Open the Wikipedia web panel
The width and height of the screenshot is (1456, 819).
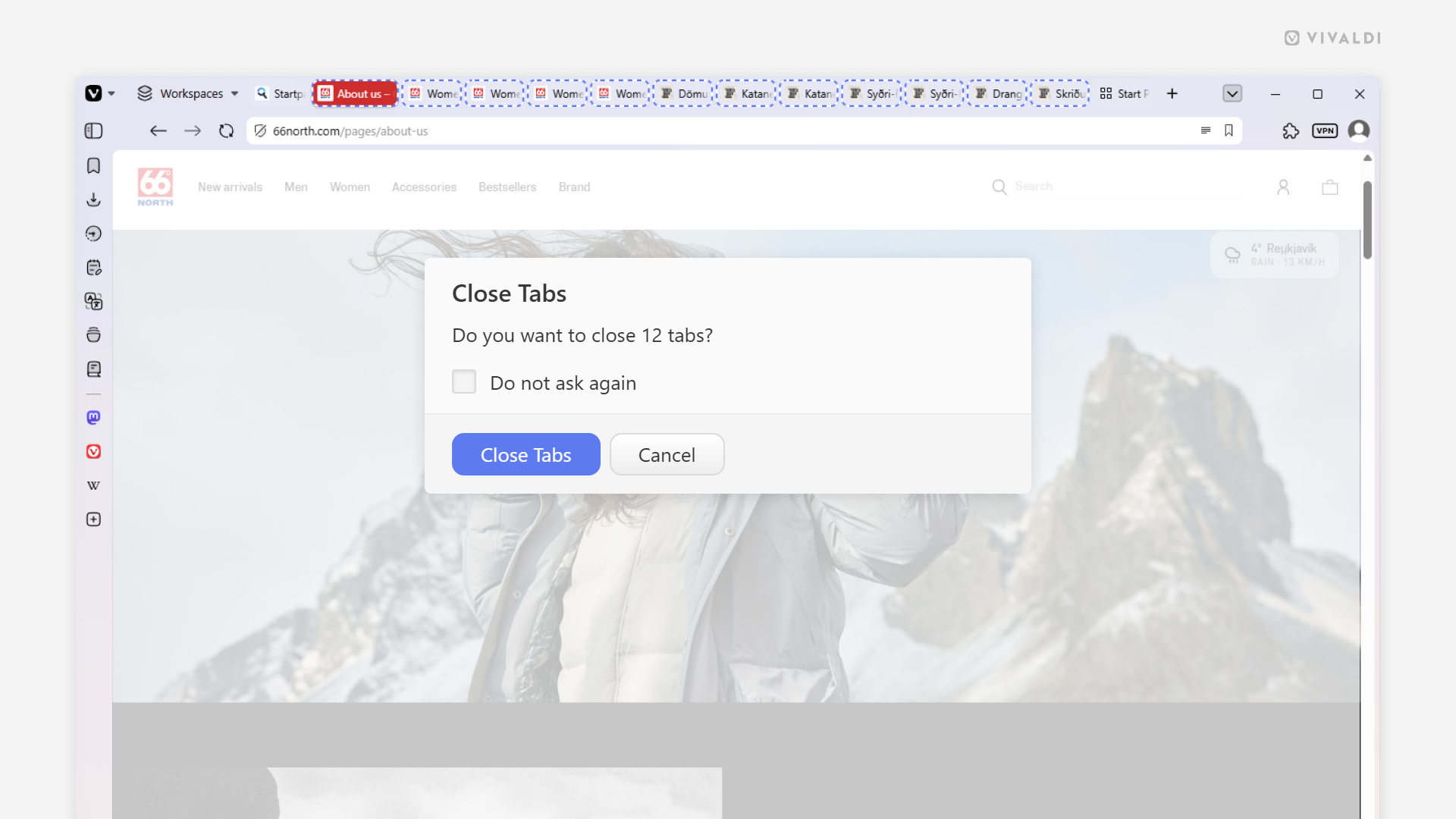pyautogui.click(x=93, y=485)
